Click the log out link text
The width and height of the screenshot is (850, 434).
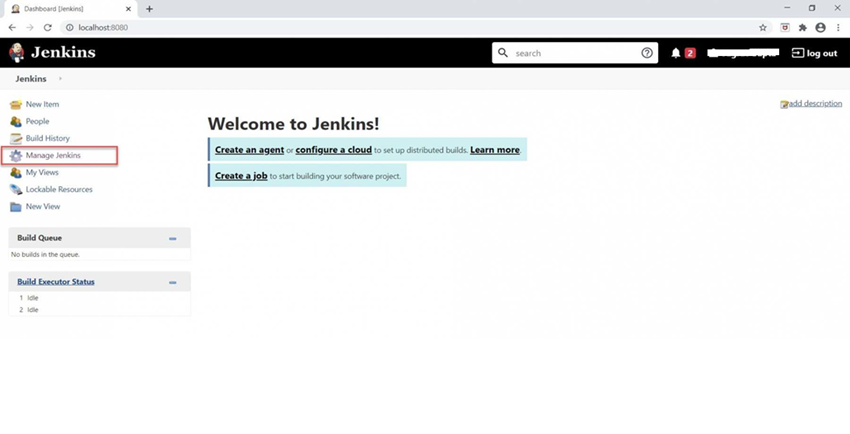822,53
